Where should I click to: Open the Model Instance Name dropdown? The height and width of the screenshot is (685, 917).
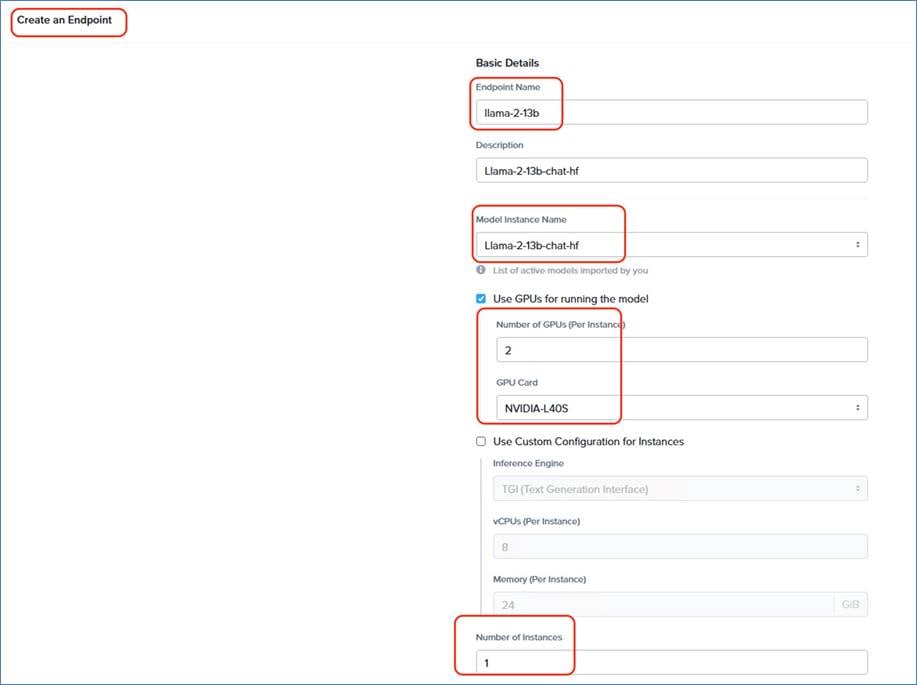671,245
